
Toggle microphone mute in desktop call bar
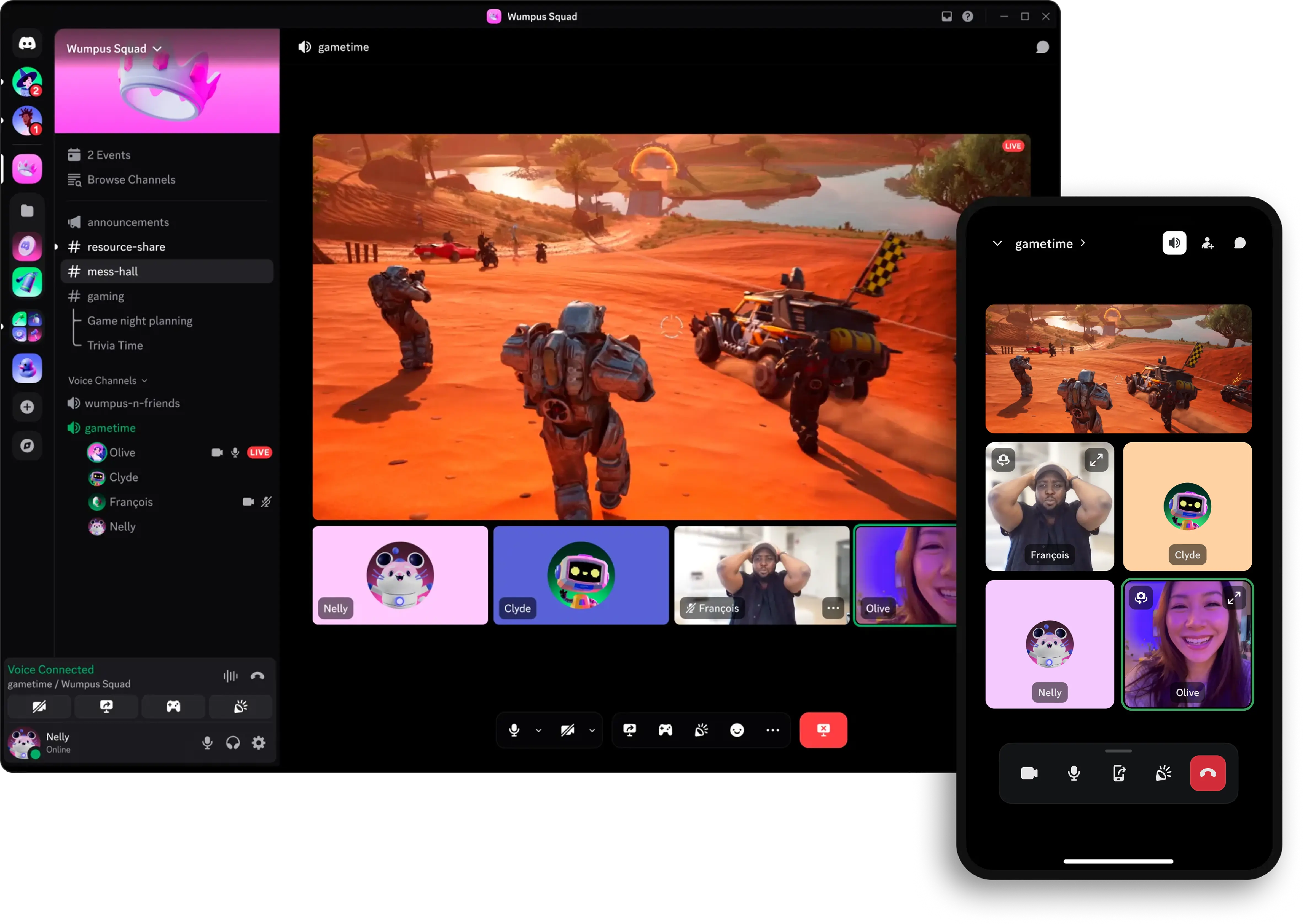(x=514, y=730)
